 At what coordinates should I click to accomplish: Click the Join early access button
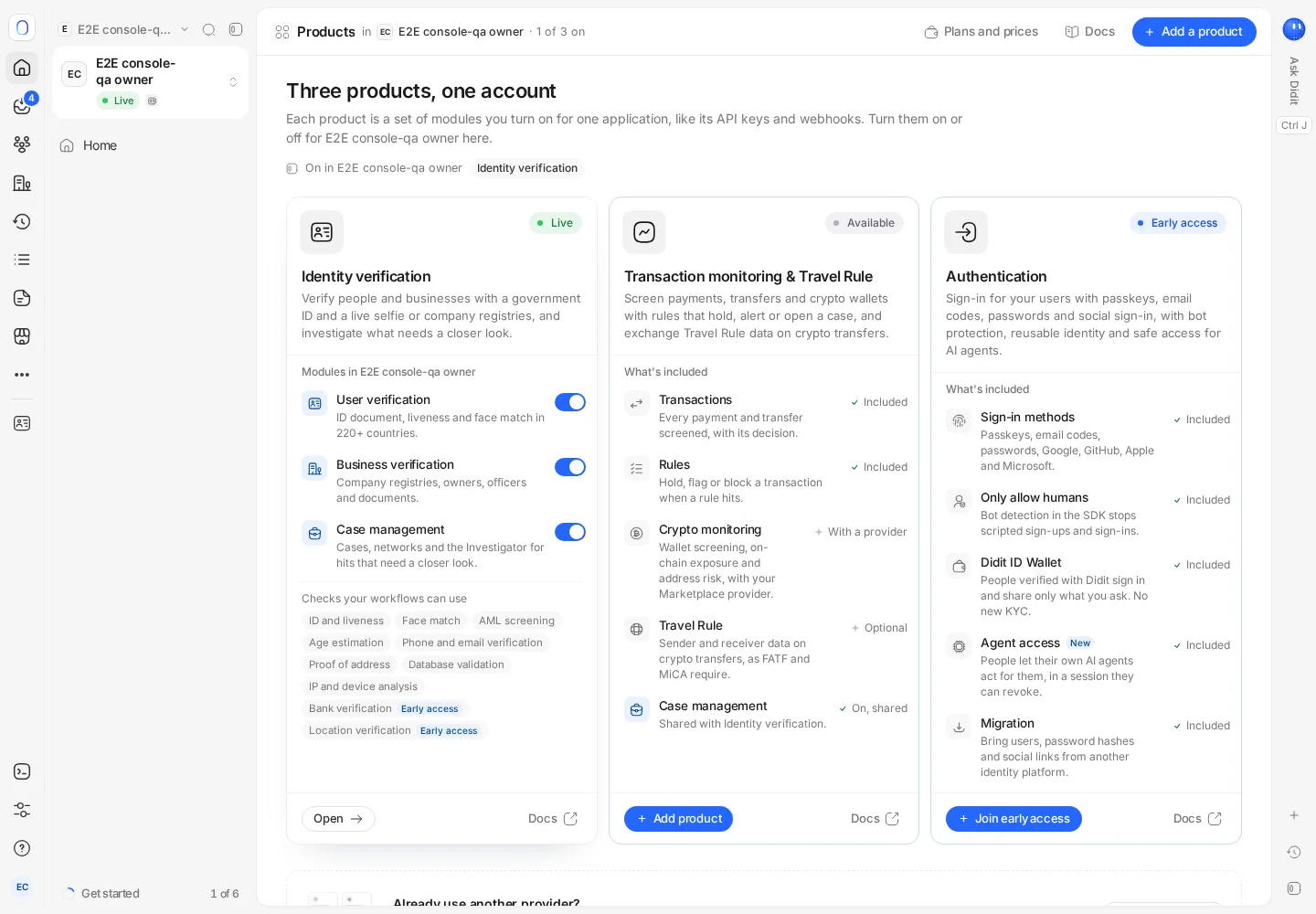pyautogui.click(x=1014, y=819)
